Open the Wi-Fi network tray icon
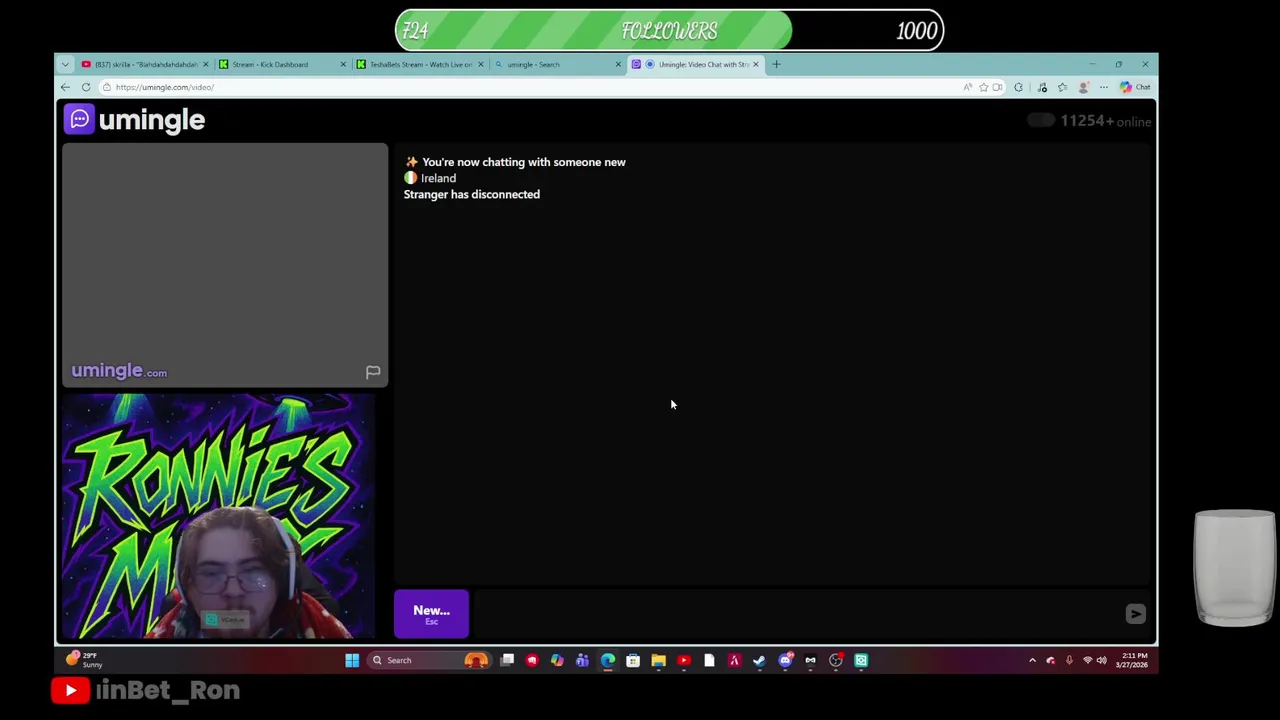 (1087, 660)
